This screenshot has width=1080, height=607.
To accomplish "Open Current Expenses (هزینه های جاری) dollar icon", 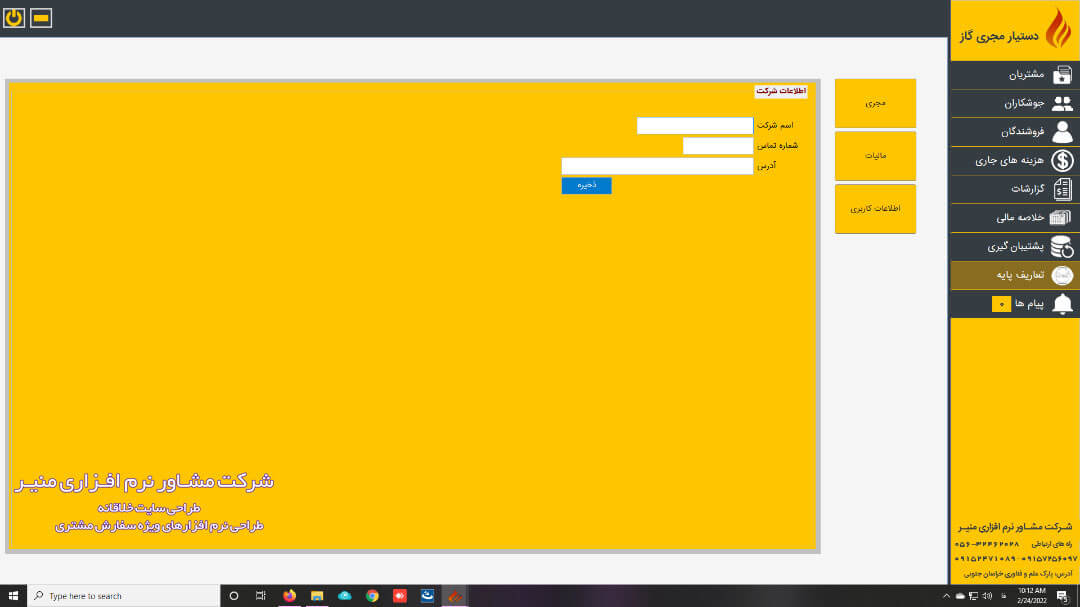I will pos(1062,161).
